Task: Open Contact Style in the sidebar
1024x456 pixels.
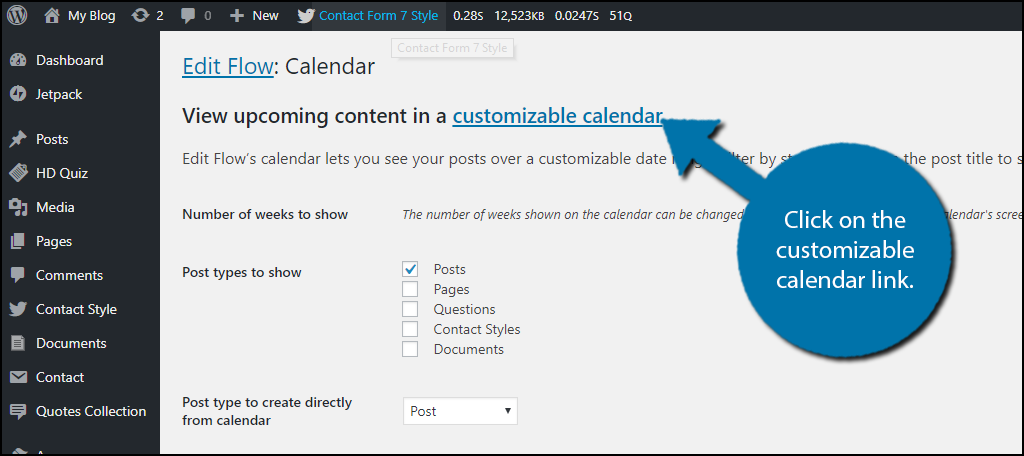Action: [76, 309]
